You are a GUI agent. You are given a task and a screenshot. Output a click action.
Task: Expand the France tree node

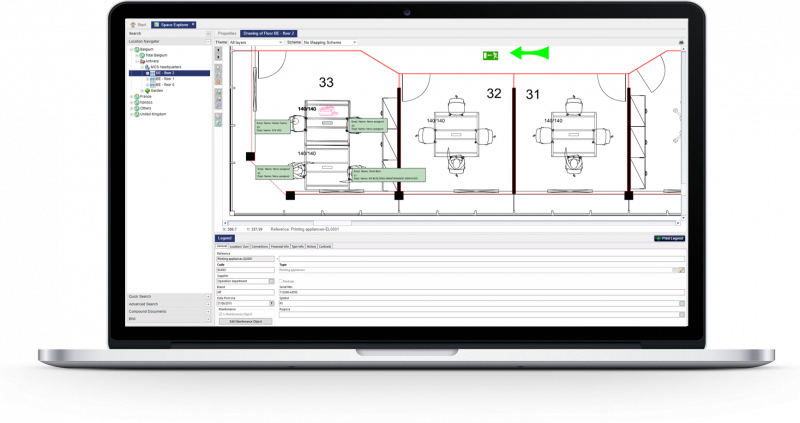coord(132,96)
